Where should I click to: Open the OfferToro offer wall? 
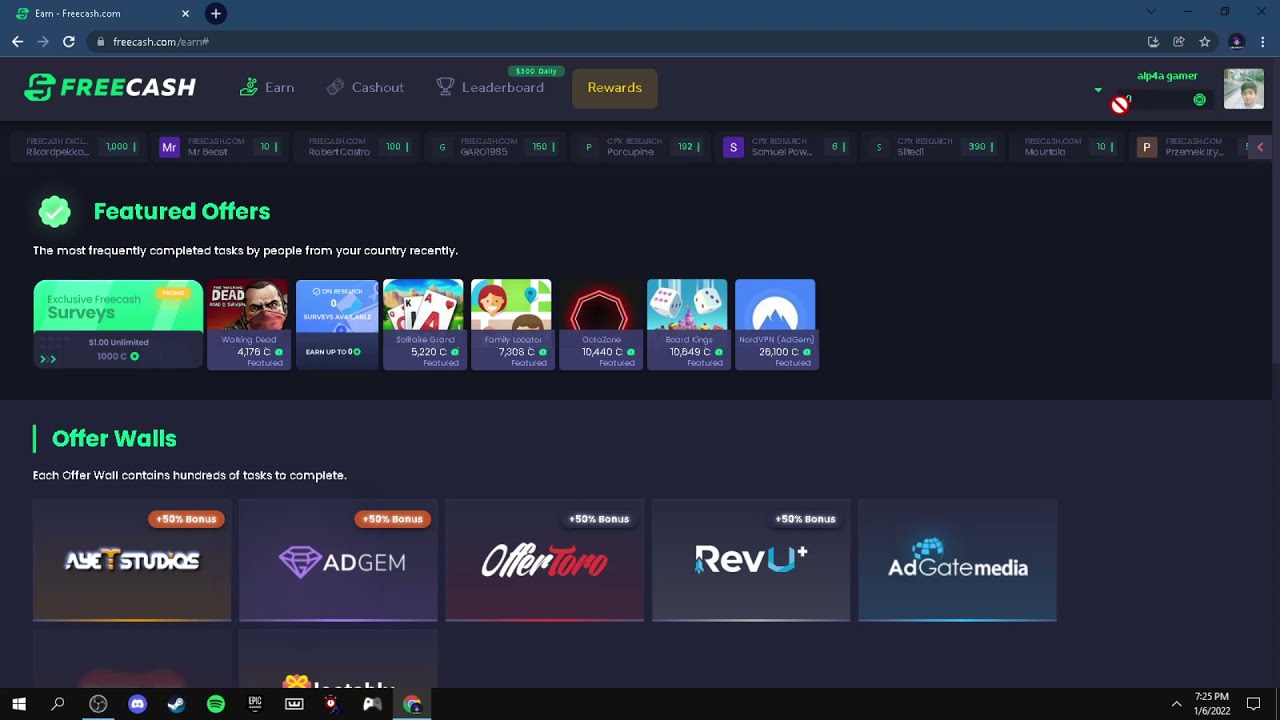pyautogui.click(x=545, y=560)
